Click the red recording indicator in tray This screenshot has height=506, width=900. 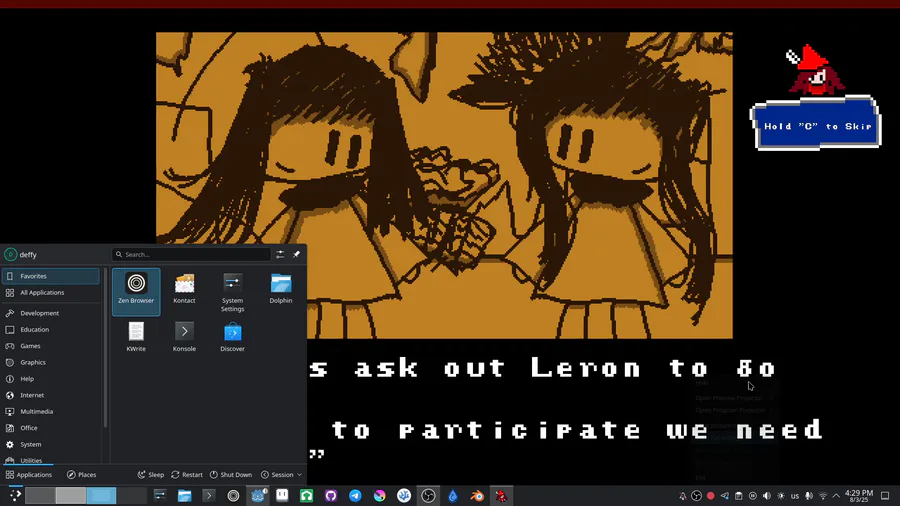point(711,496)
